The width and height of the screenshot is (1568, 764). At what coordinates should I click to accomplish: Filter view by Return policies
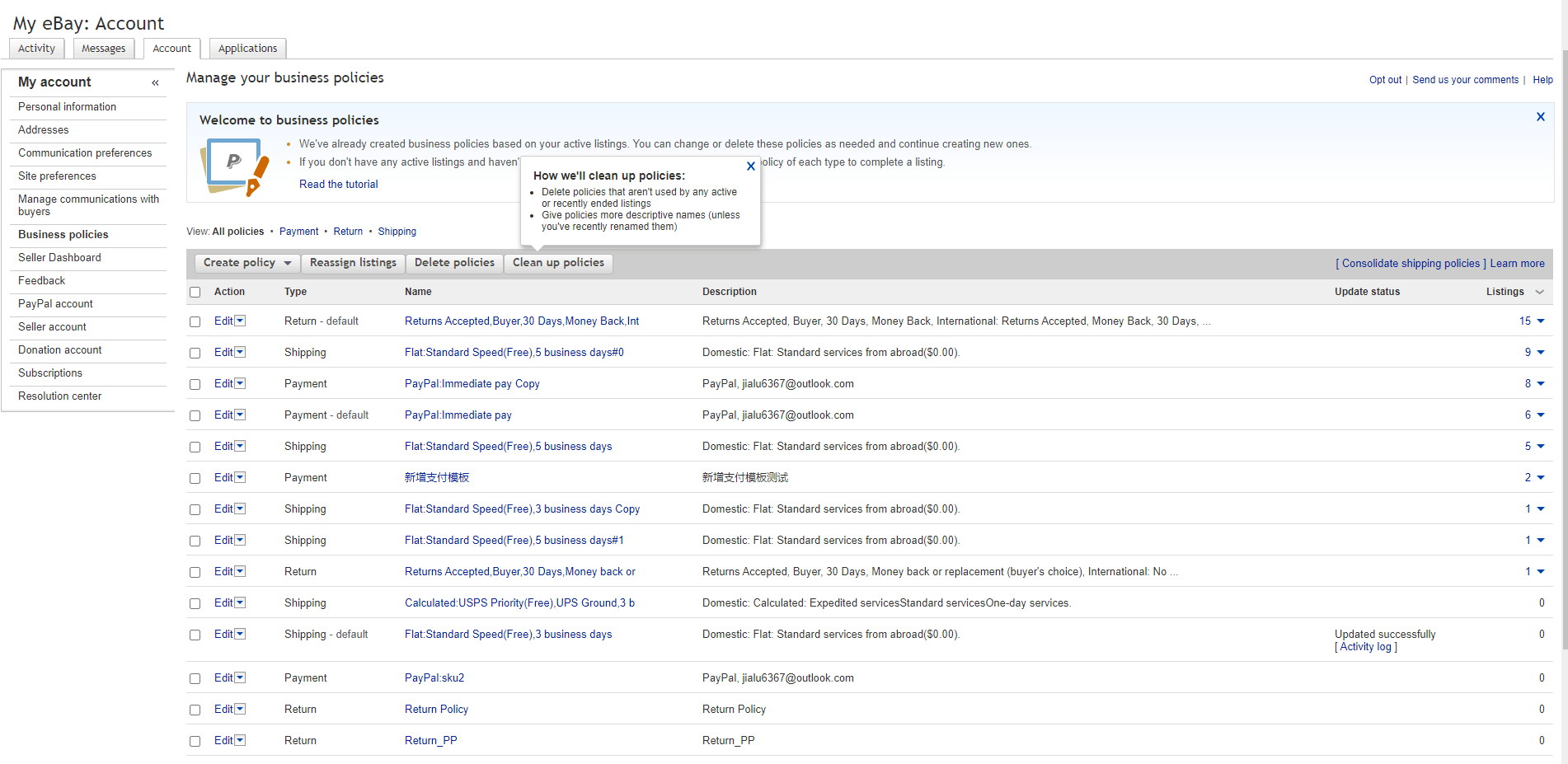pyautogui.click(x=348, y=232)
